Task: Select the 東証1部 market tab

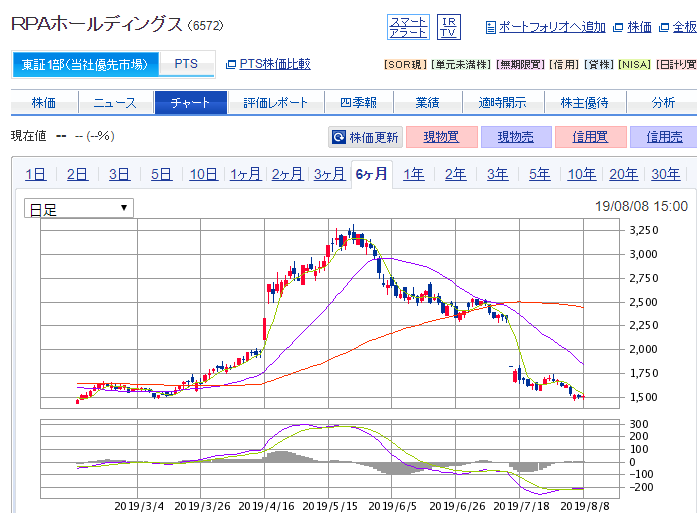Action: click(x=85, y=64)
